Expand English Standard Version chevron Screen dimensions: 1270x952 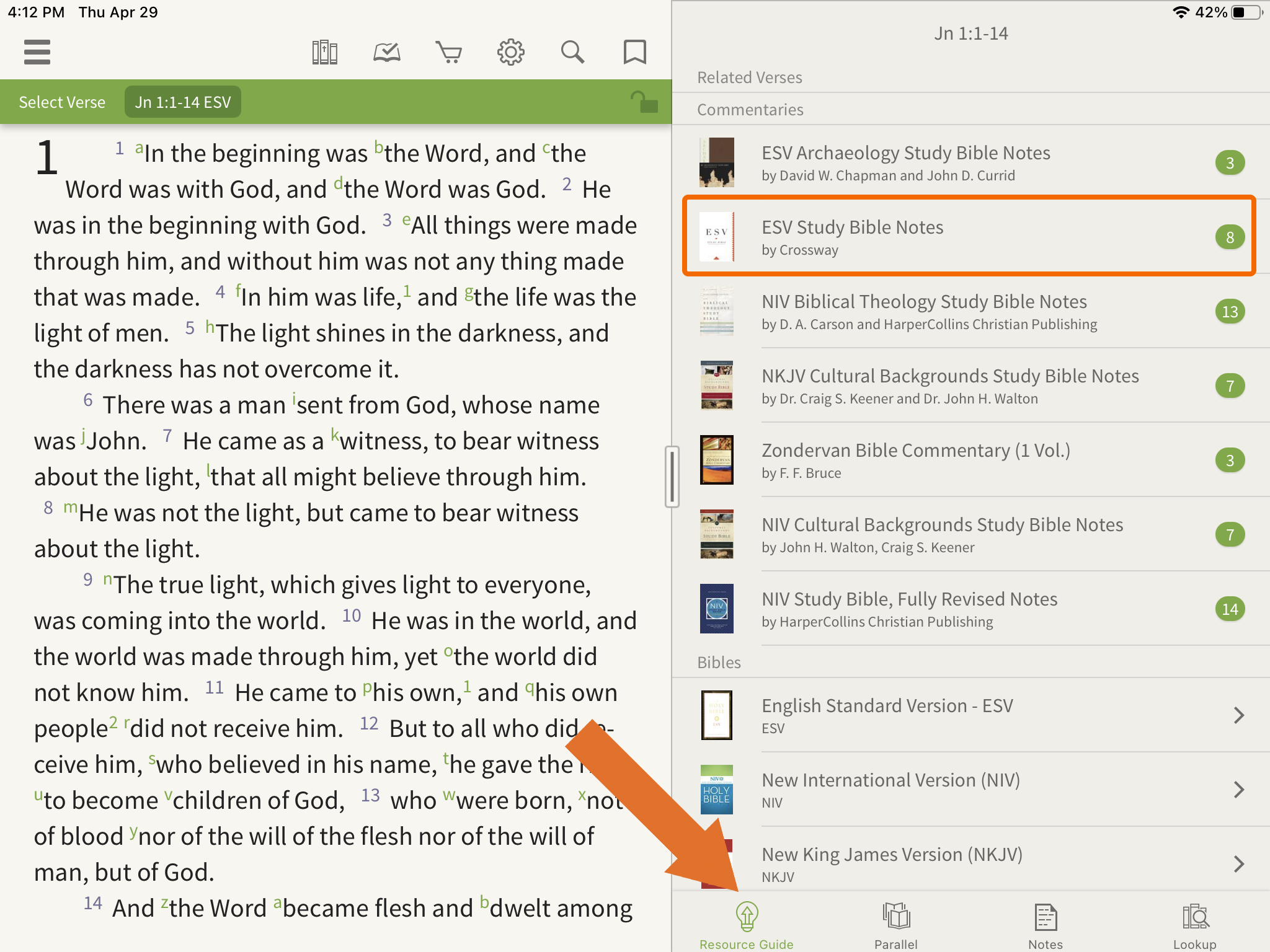pyautogui.click(x=1238, y=715)
